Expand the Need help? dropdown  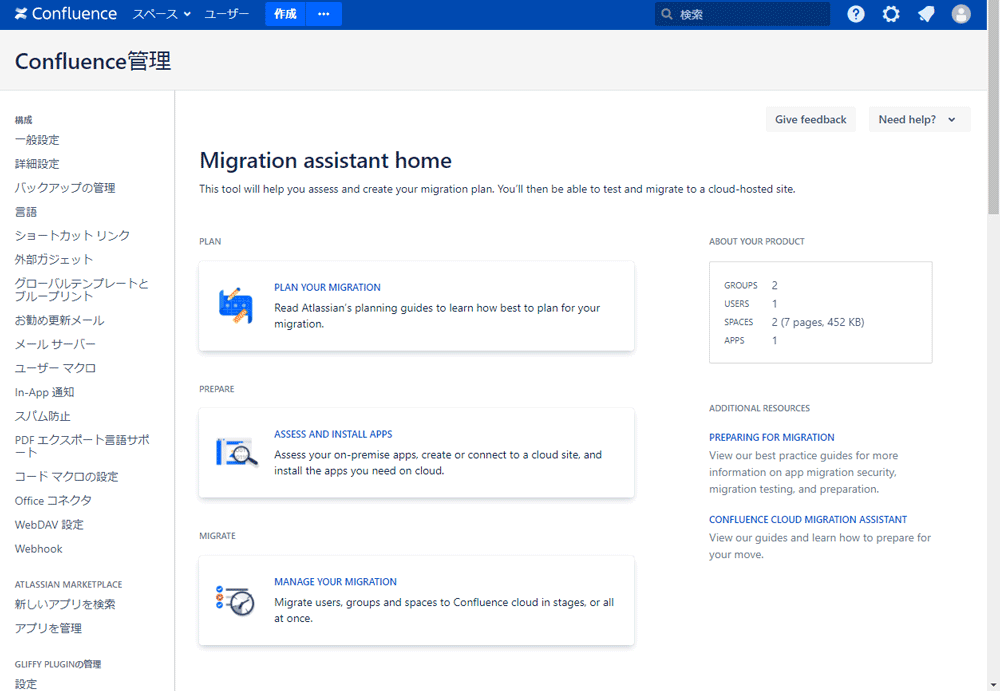[x=919, y=119]
